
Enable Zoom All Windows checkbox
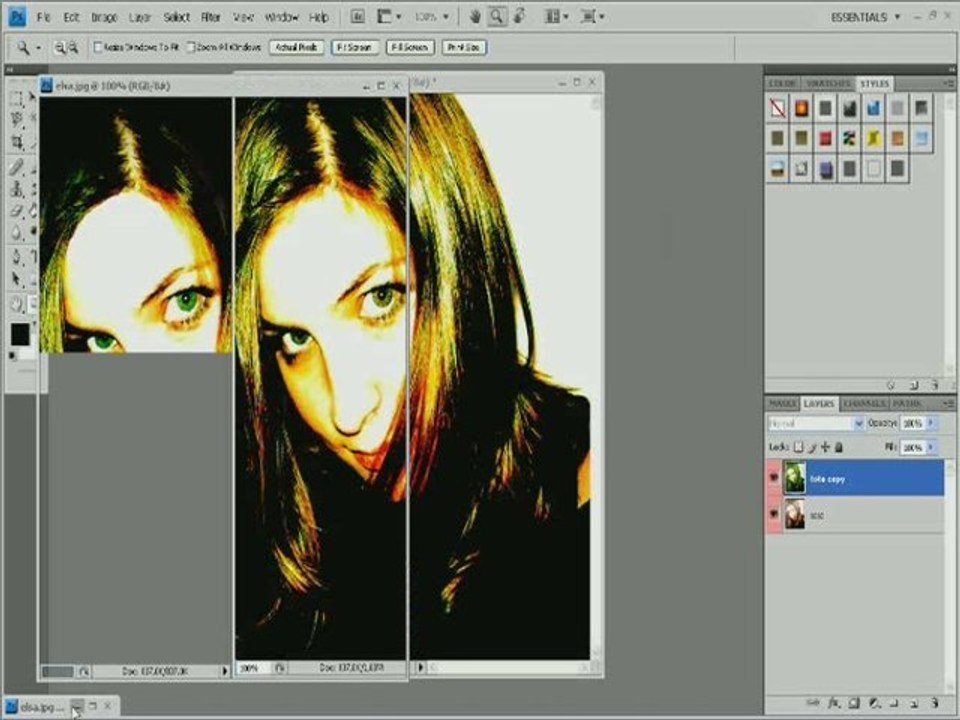[190, 47]
